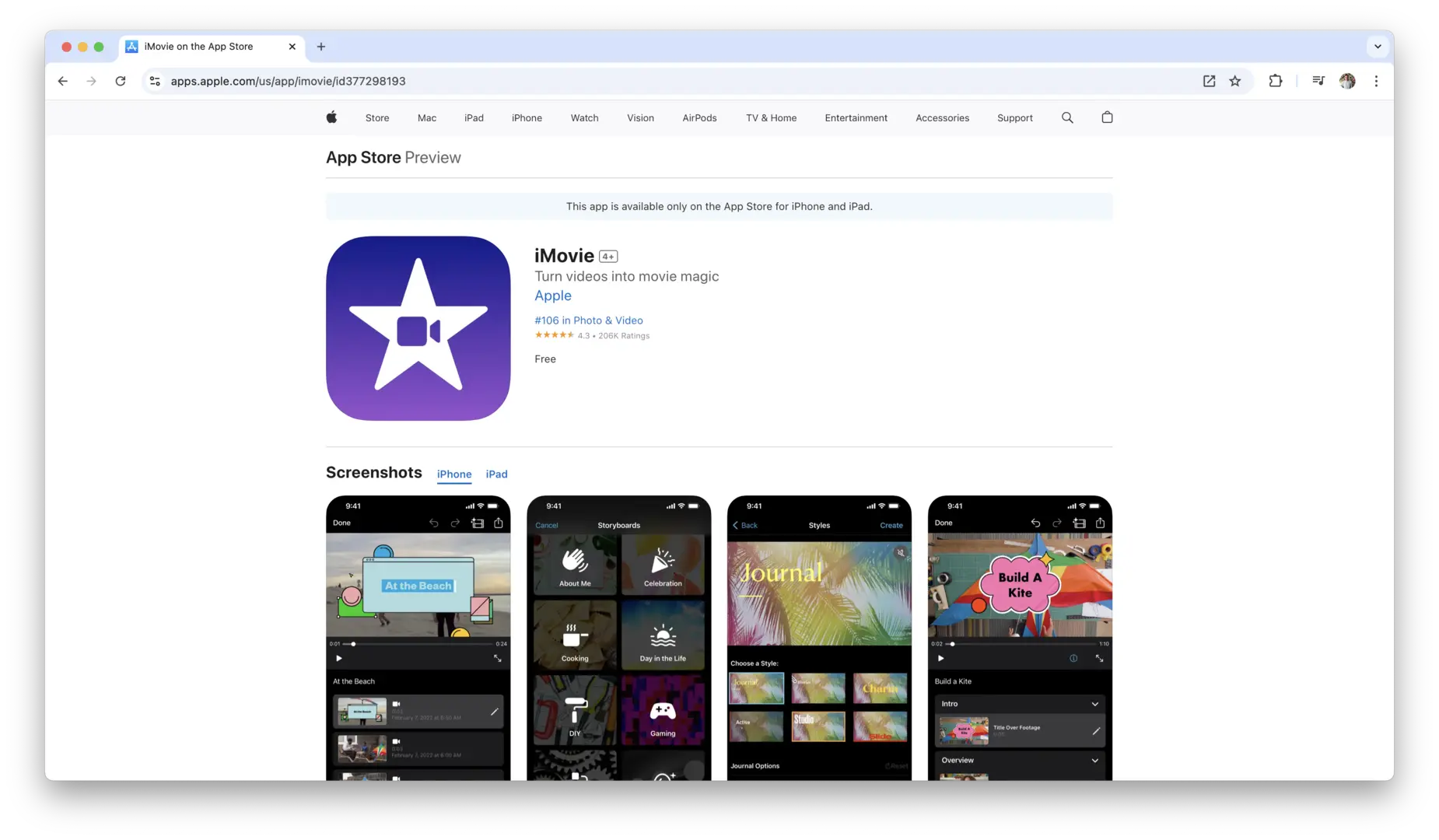The height and width of the screenshot is (840, 1439).
Task: Select the iPhone screenshots tab
Action: pos(454,474)
